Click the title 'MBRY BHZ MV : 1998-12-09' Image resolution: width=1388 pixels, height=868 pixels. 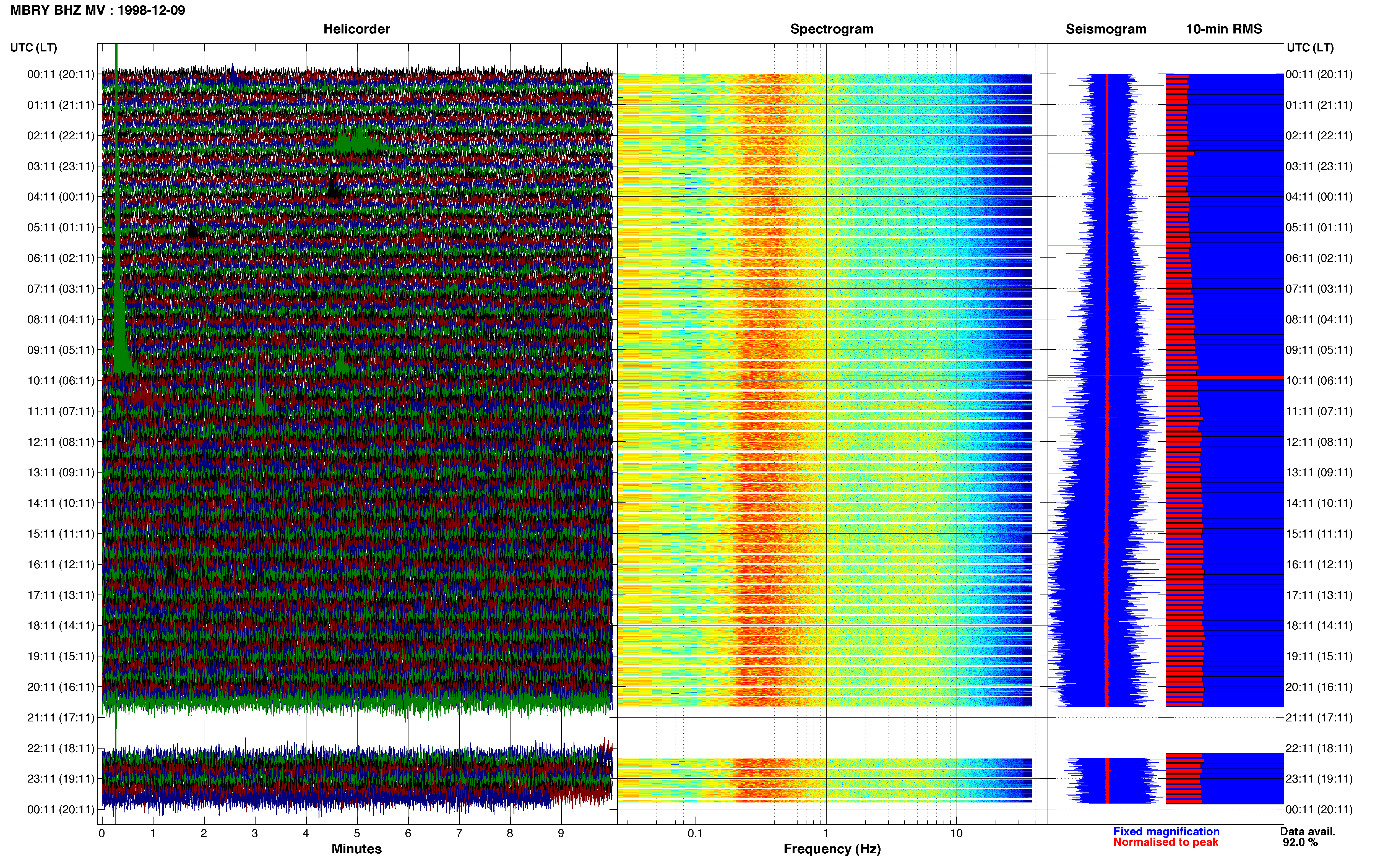(x=98, y=10)
